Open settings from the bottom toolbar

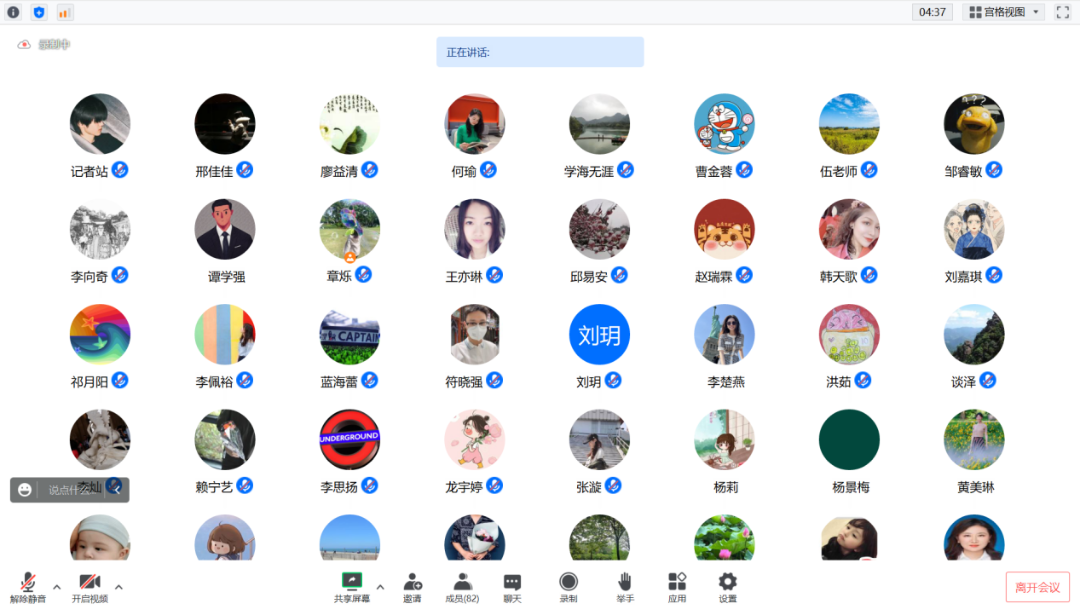(727, 582)
